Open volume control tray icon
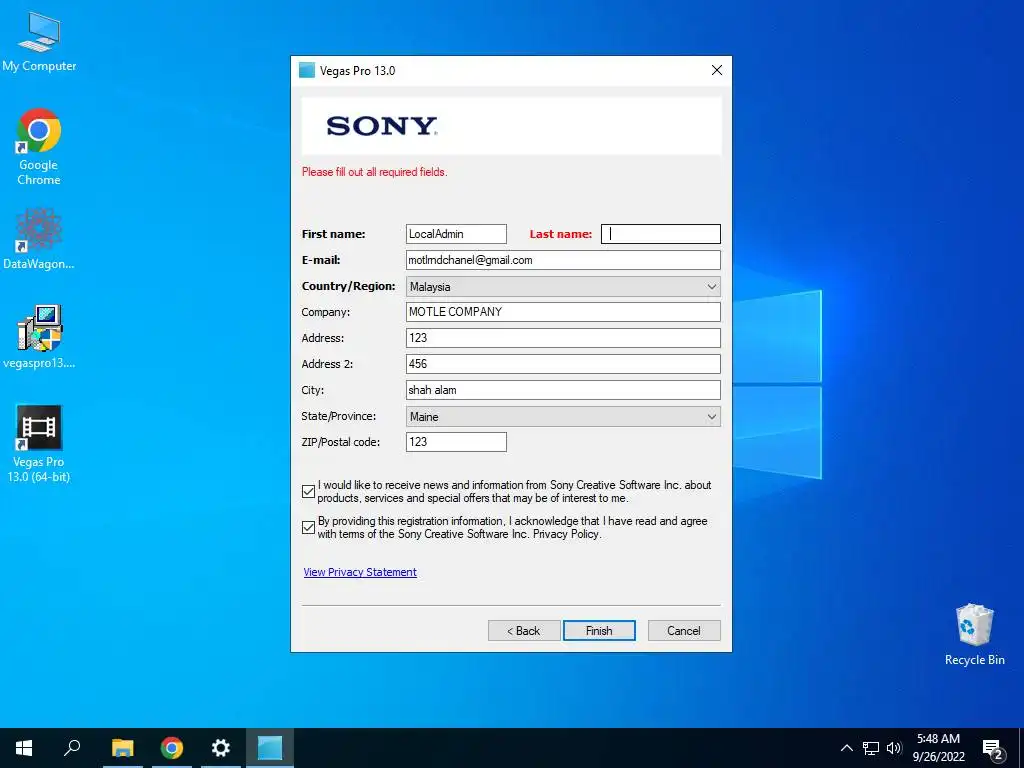Screen dimensions: 1024x768 (894, 748)
